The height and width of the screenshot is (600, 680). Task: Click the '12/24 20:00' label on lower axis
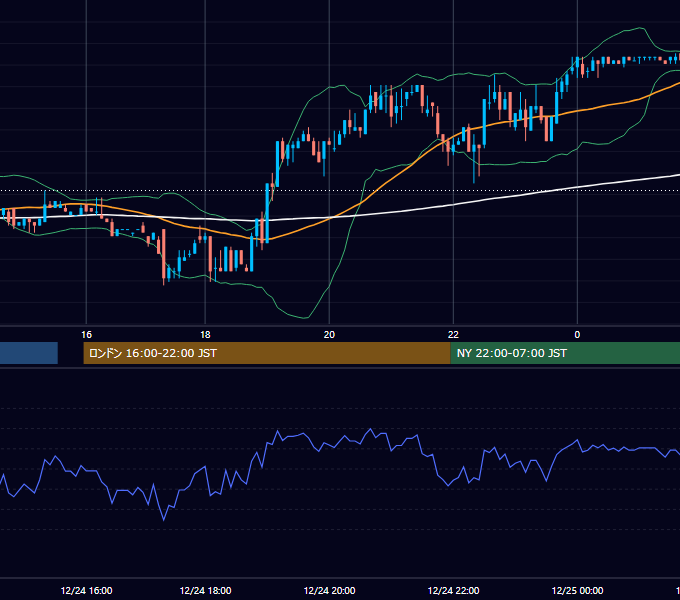pyautogui.click(x=329, y=590)
